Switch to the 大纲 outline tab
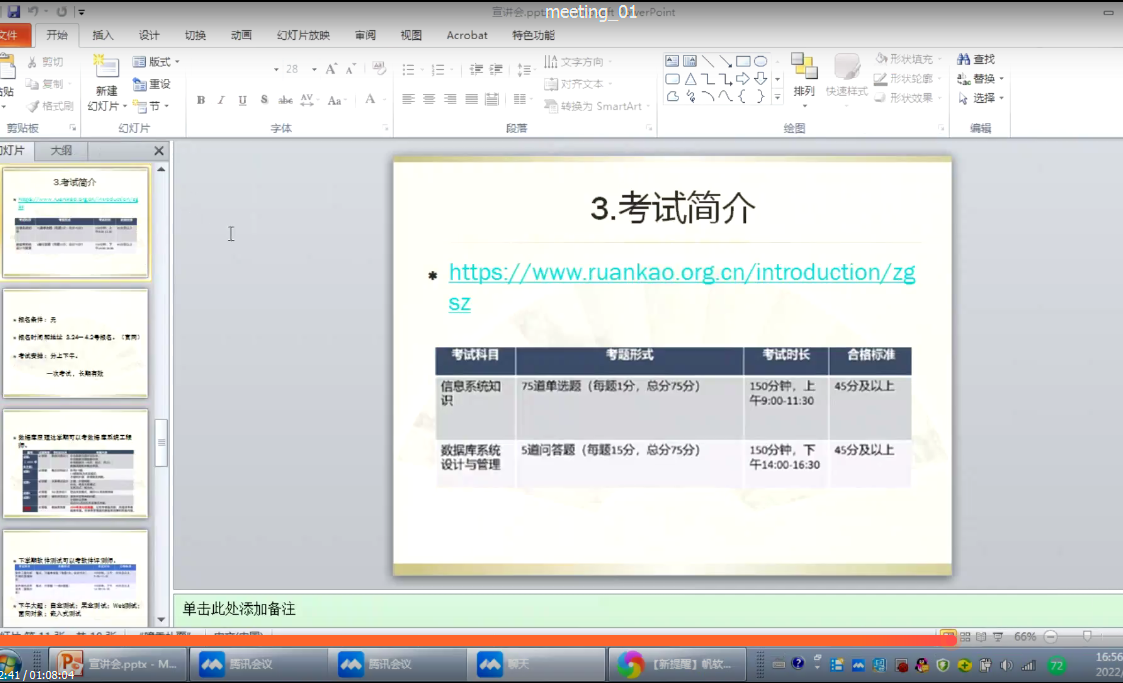This screenshot has height=683, width=1123. [61, 151]
